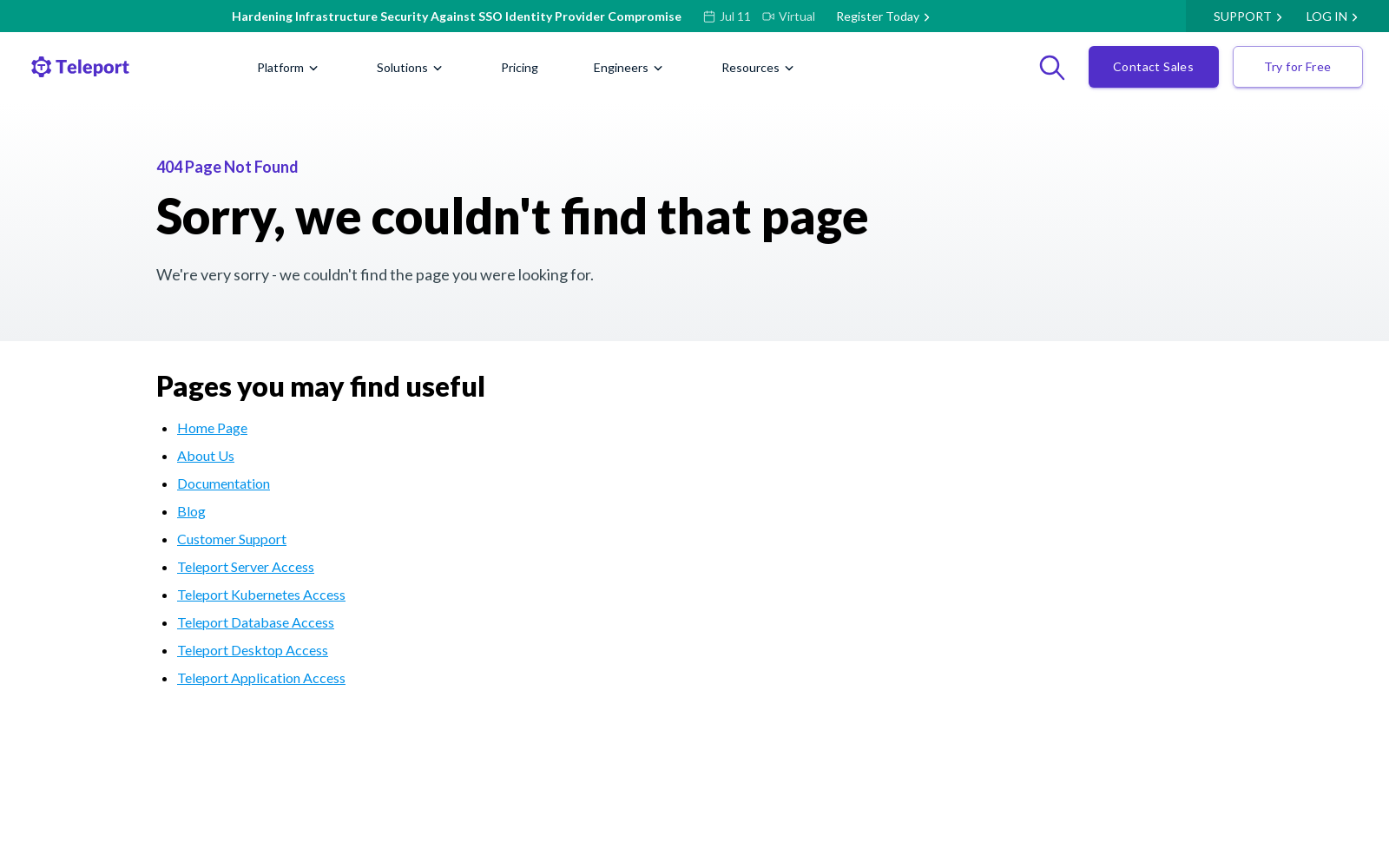Open the Documentation link
The width and height of the screenshot is (1389, 868).
point(223,483)
